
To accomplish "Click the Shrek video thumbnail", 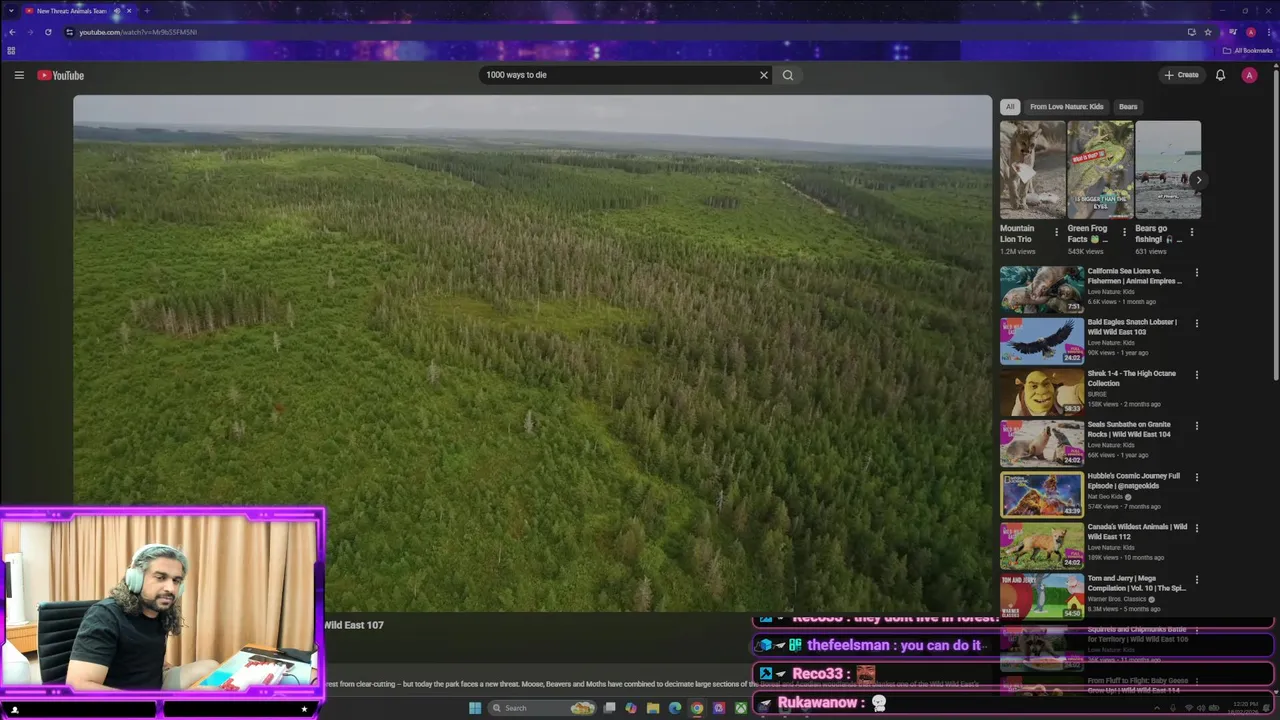I will [x=1042, y=392].
